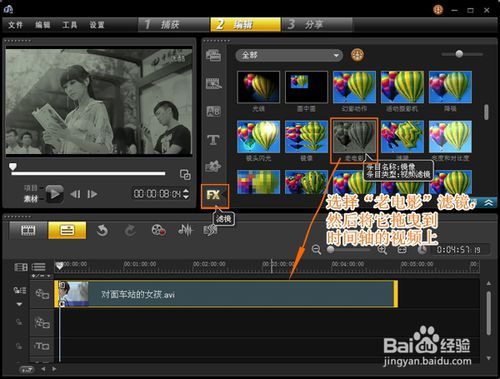Viewport: 500px width, 379px height.
Task: Zoom out the timeline
Action: pyautogui.click(x=316, y=250)
